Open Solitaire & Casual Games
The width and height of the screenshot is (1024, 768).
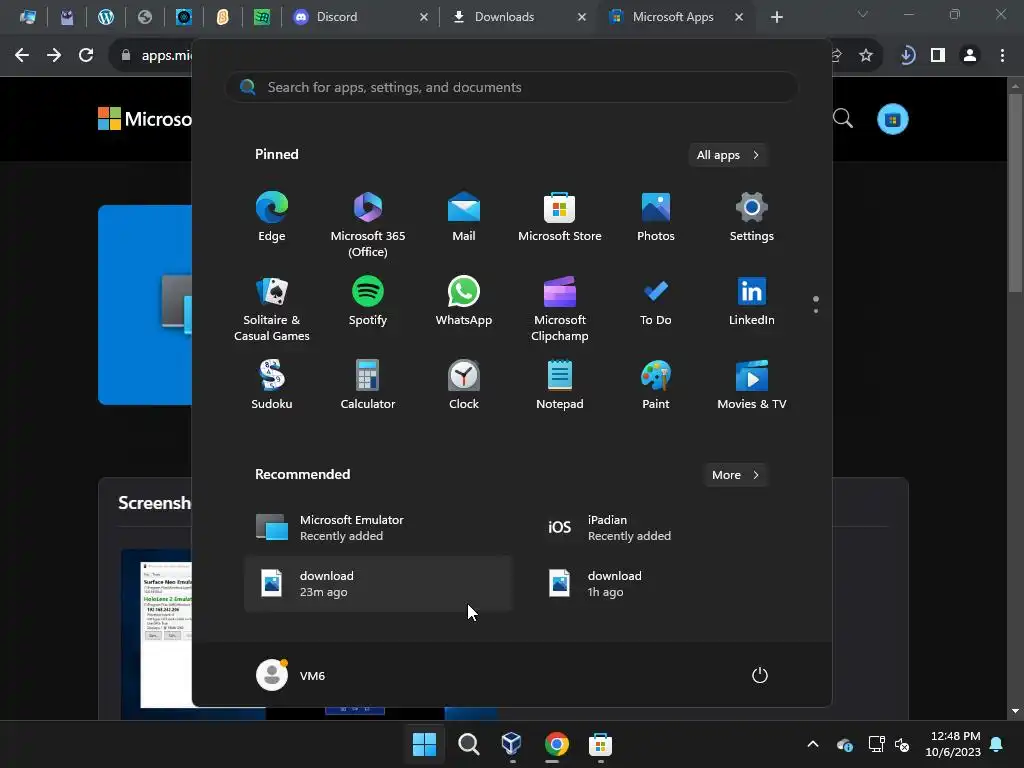tap(272, 309)
